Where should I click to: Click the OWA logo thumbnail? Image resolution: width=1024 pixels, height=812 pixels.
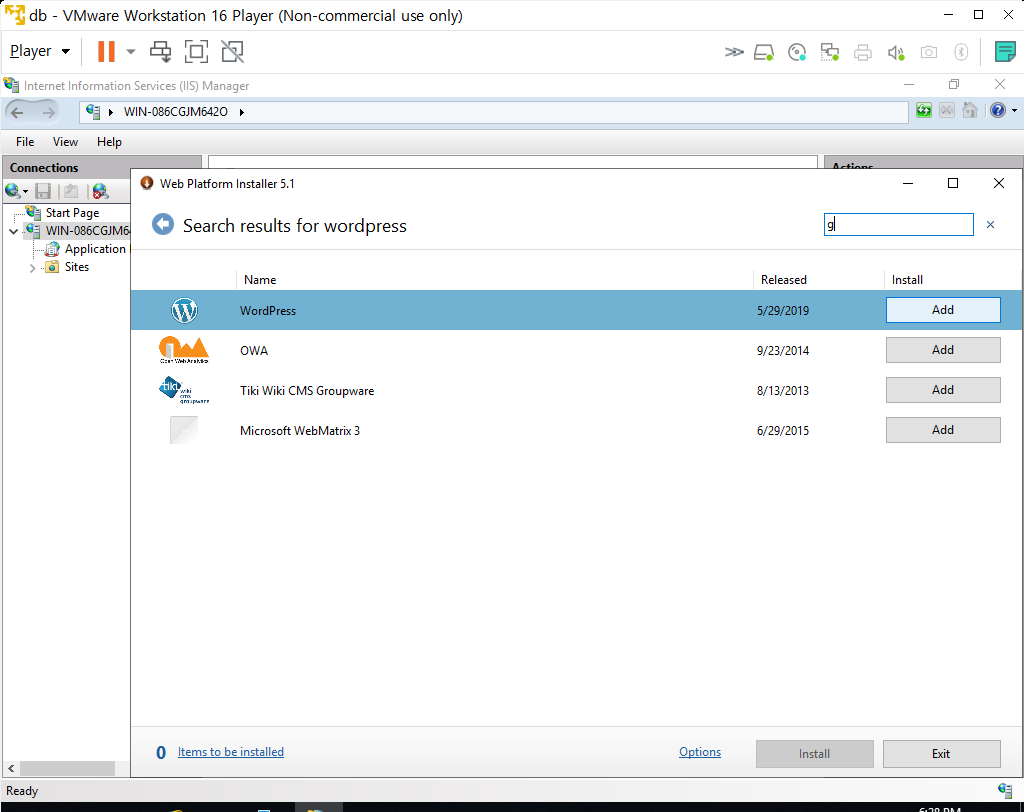184,350
